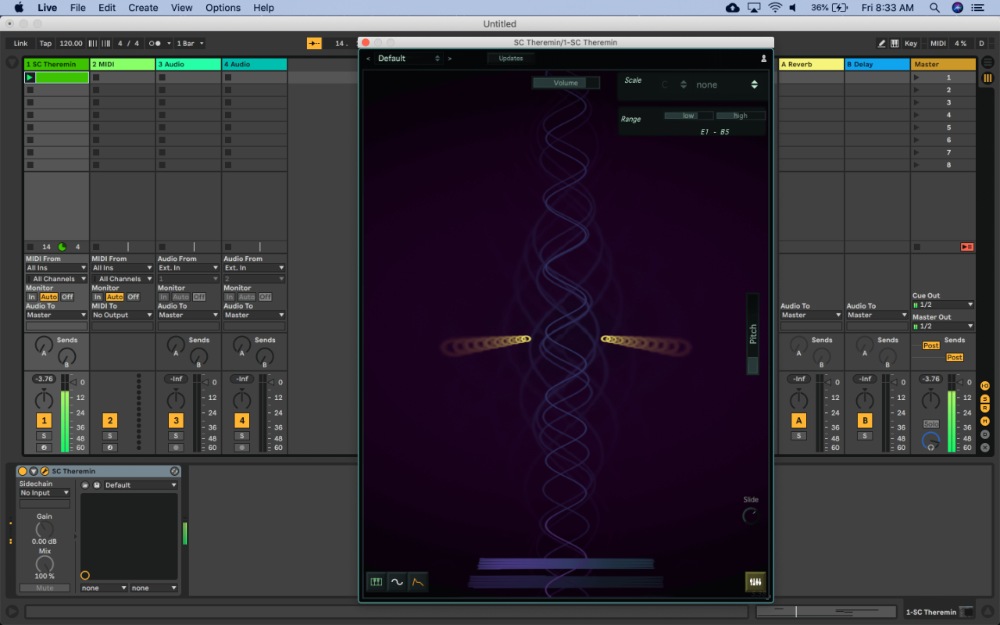Open the Options menu
The image size is (1000, 625).
click(222, 8)
